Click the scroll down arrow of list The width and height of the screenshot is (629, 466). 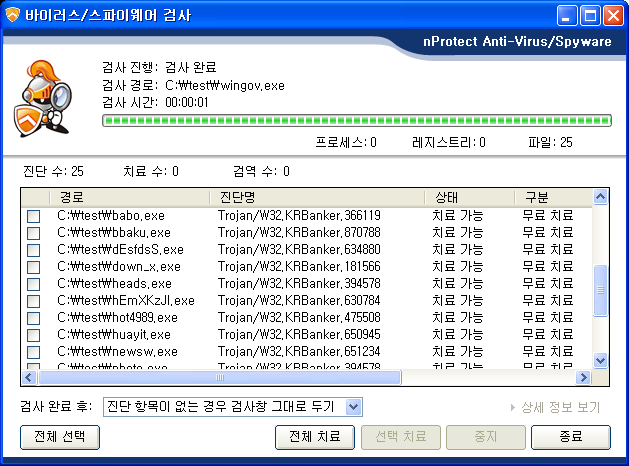(600, 360)
